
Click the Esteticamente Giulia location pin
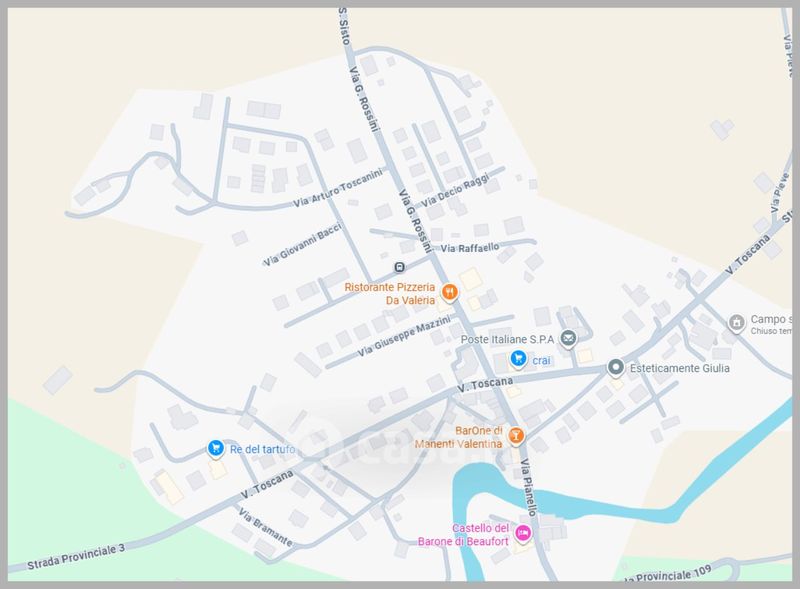[x=616, y=367]
